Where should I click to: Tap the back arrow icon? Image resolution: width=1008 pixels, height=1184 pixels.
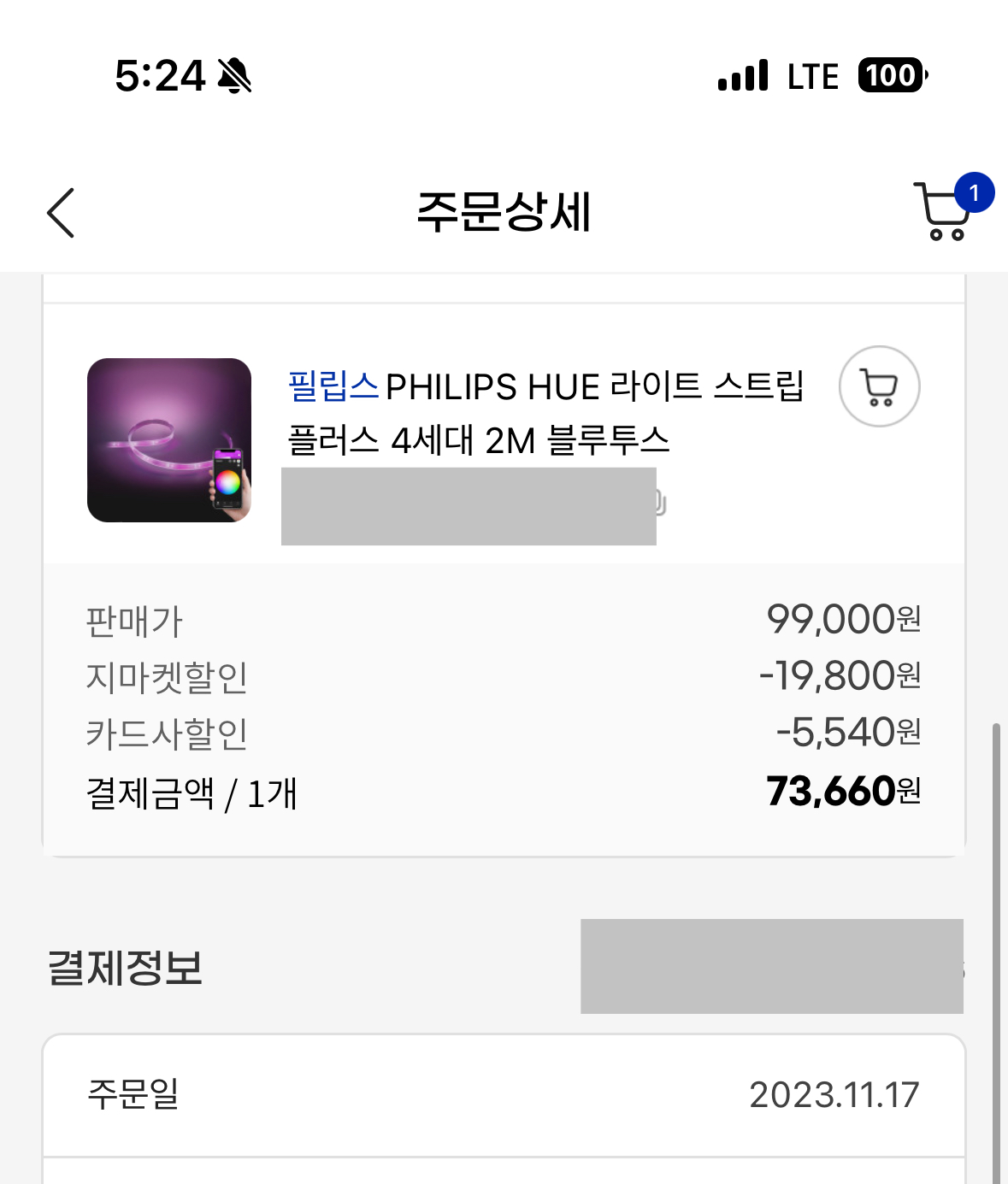click(x=61, y=212)
